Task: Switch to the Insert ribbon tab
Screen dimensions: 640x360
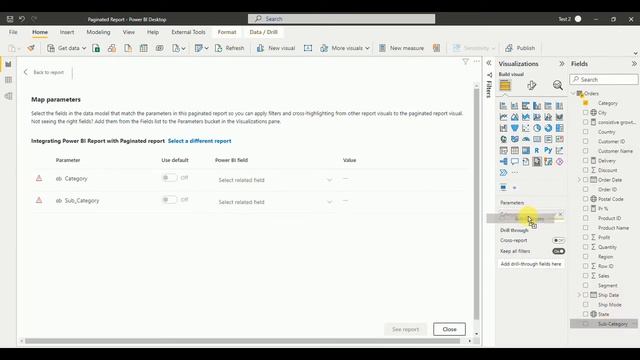Action: (x=67, y=32)
